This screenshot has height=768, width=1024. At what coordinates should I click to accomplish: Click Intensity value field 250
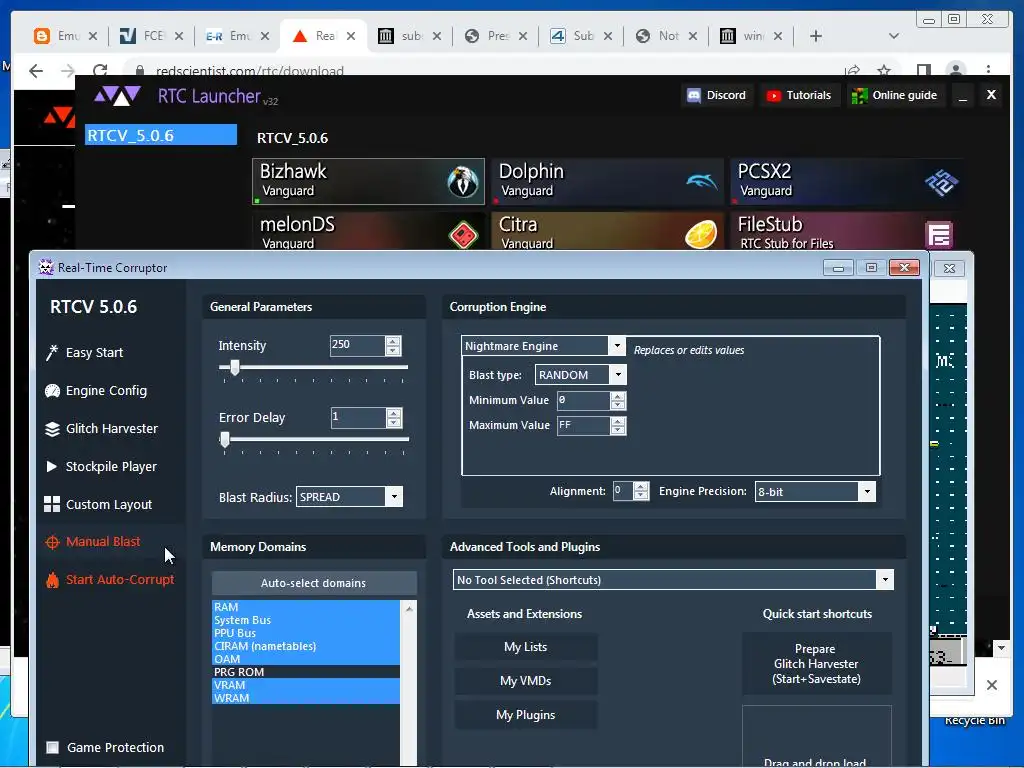click(357, 345)
